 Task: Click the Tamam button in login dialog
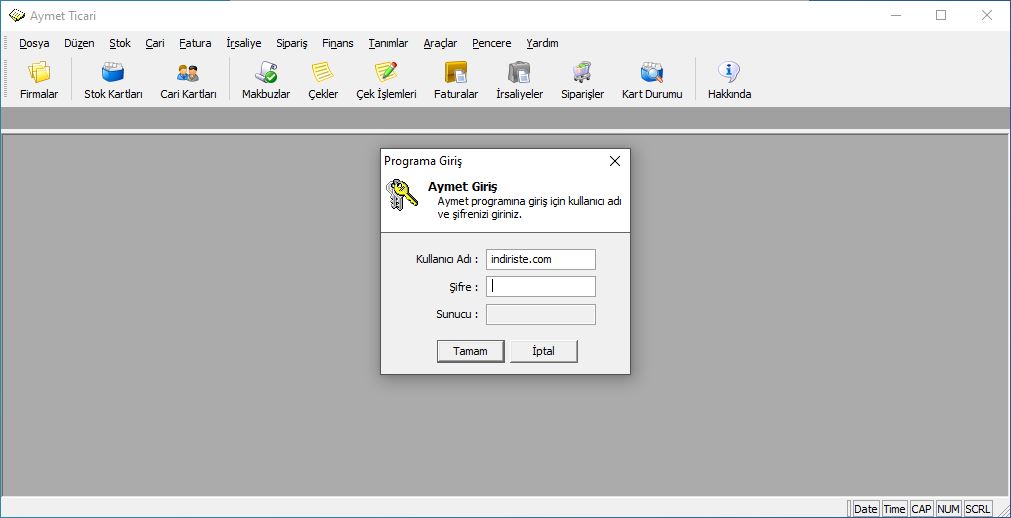[x=470, y=352]
